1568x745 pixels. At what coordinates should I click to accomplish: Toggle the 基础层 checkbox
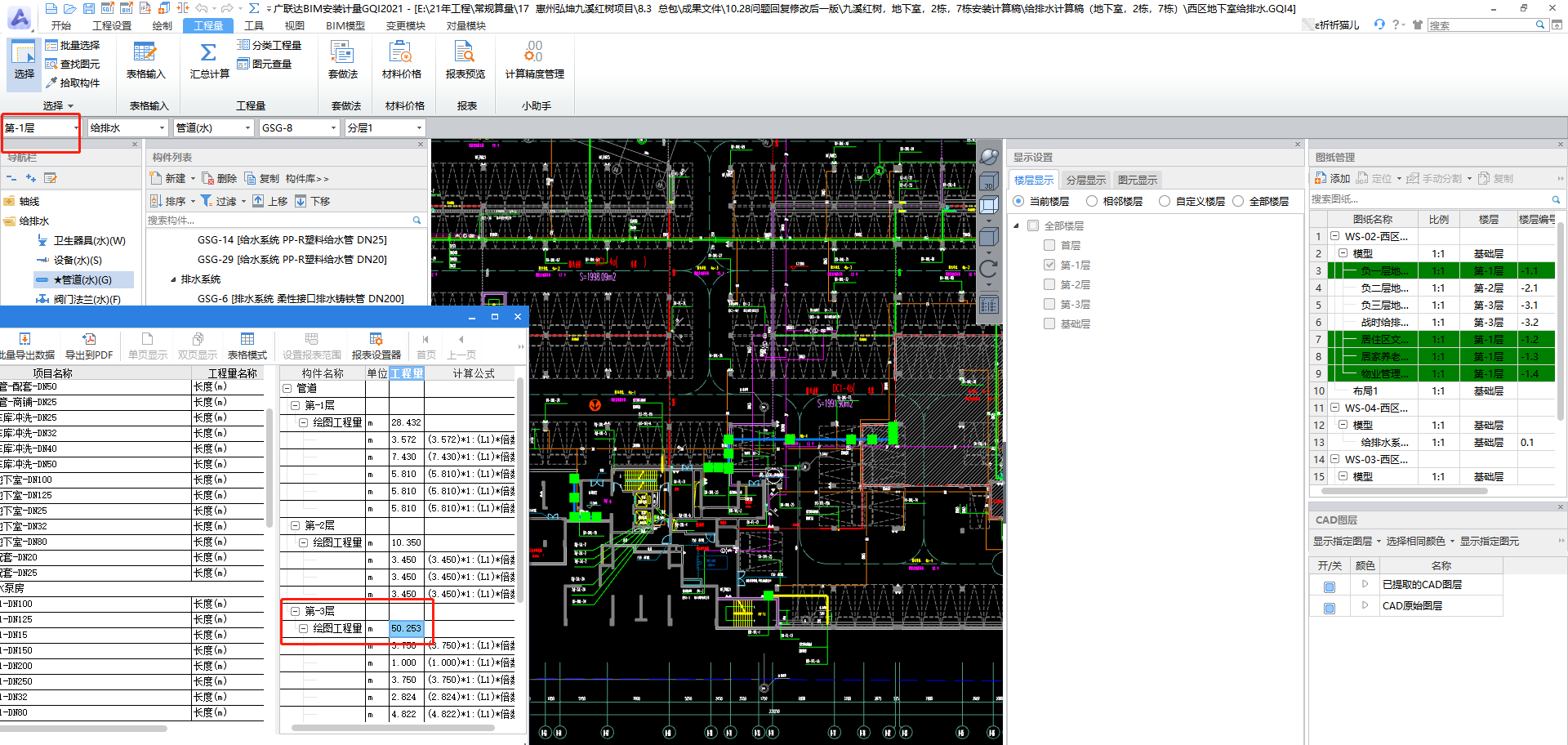coord(1049,323)
